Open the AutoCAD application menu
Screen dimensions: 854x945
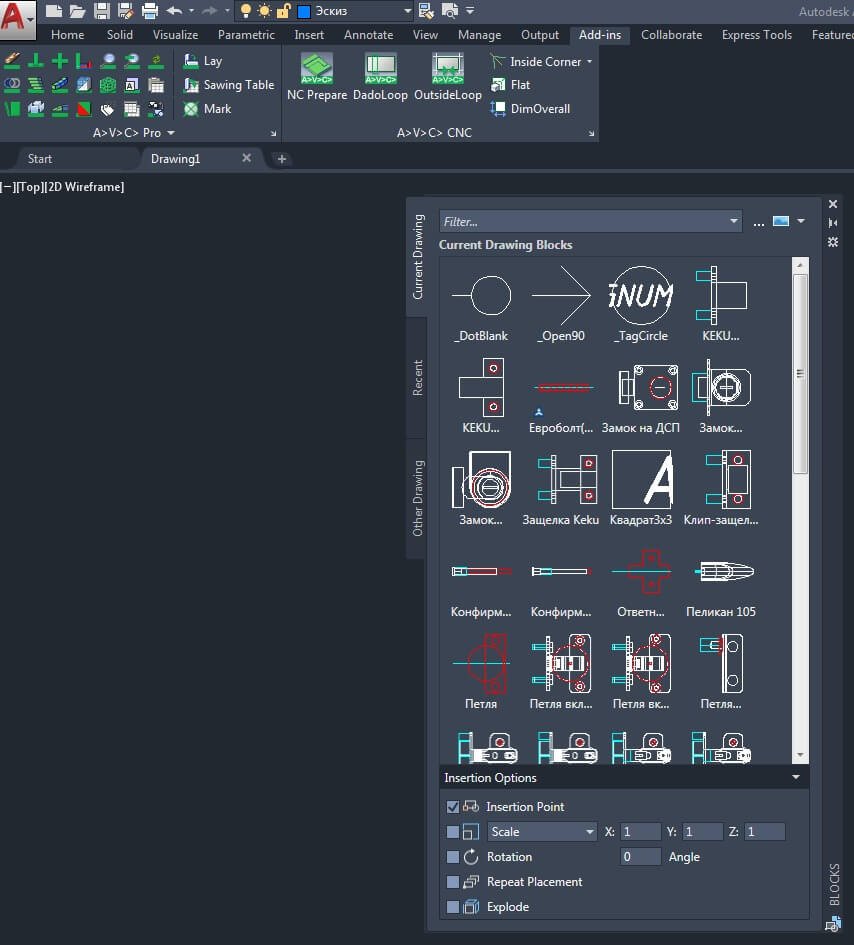pyautogui.click(x=17, y=18)
